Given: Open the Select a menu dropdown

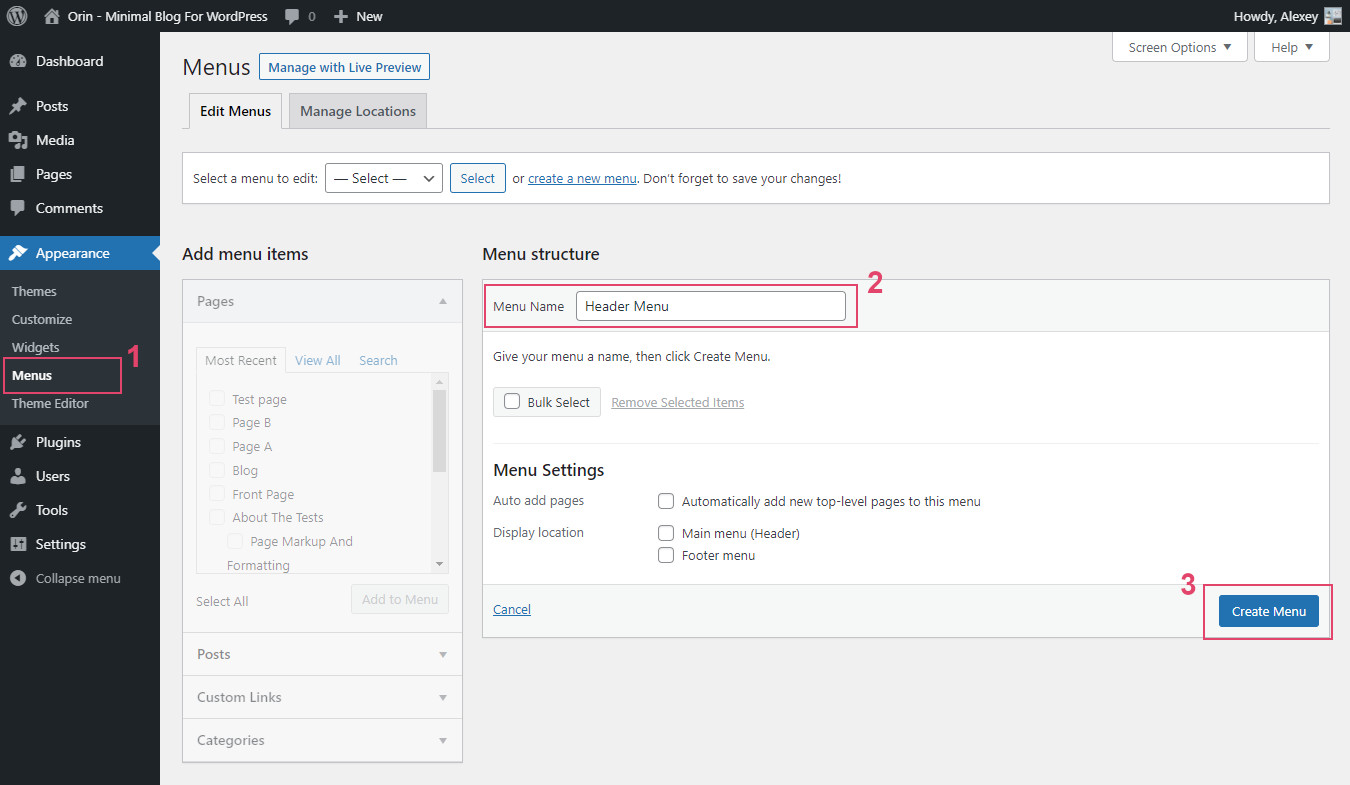Looking at the screenshot, I should (x=383, y=178).
